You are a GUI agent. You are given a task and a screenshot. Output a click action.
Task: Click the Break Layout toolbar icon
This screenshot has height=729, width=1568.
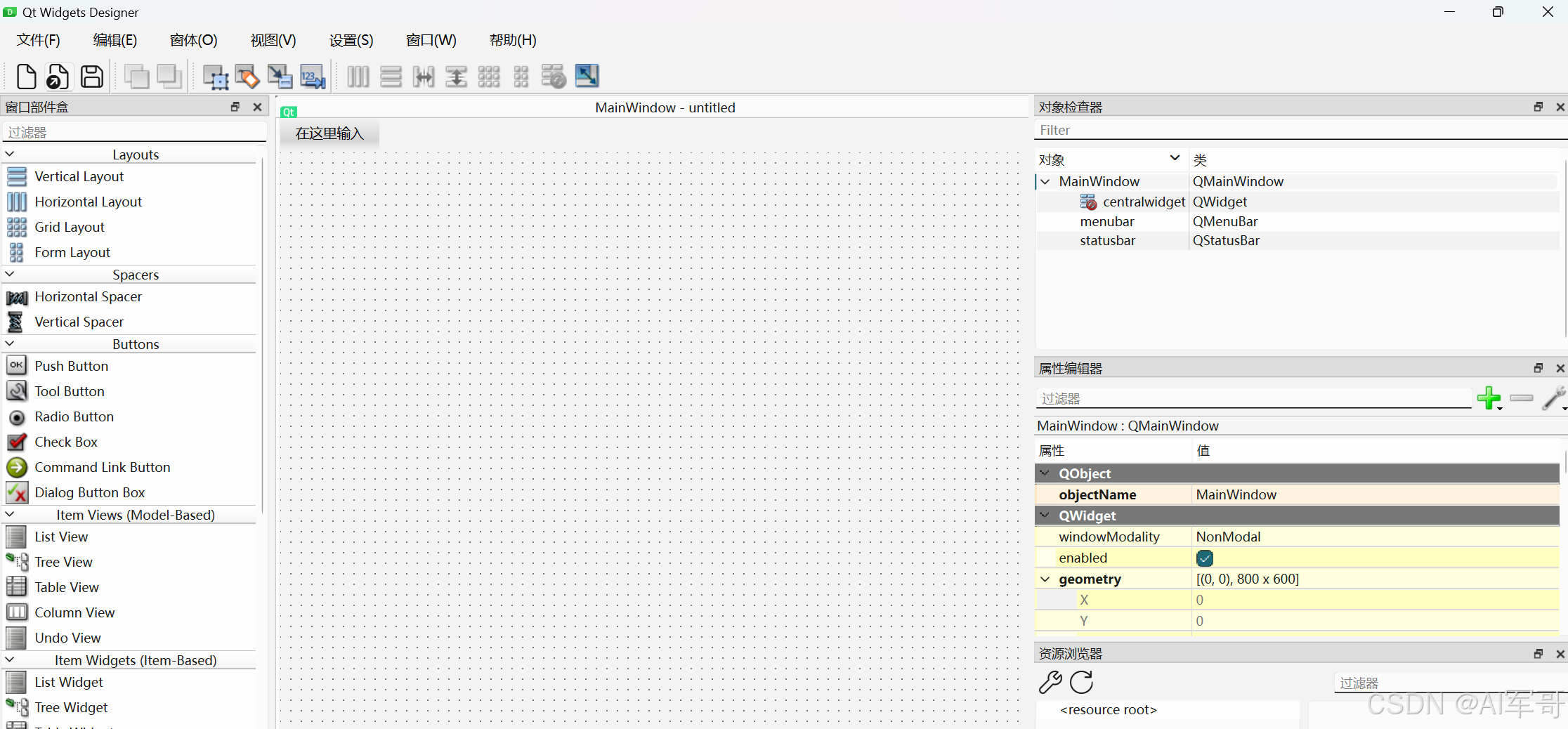click(x=554, y=77)
